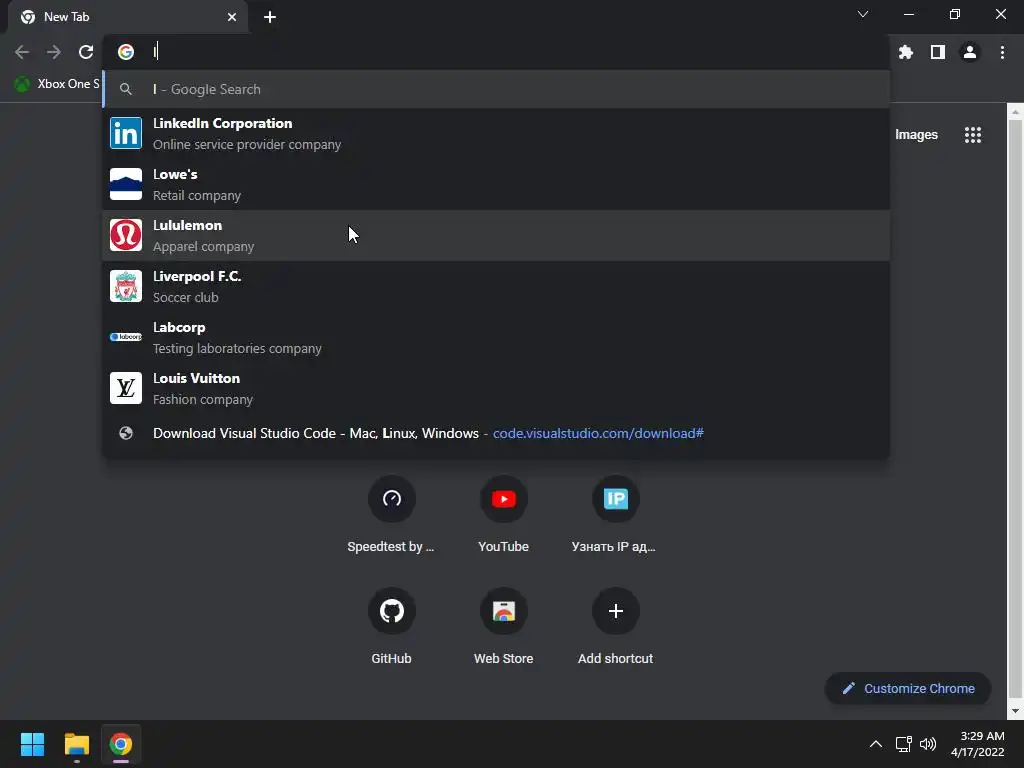Toggle the Chrome side panel icon
This screenshot has height=768, width=1024.
[938, 52]
